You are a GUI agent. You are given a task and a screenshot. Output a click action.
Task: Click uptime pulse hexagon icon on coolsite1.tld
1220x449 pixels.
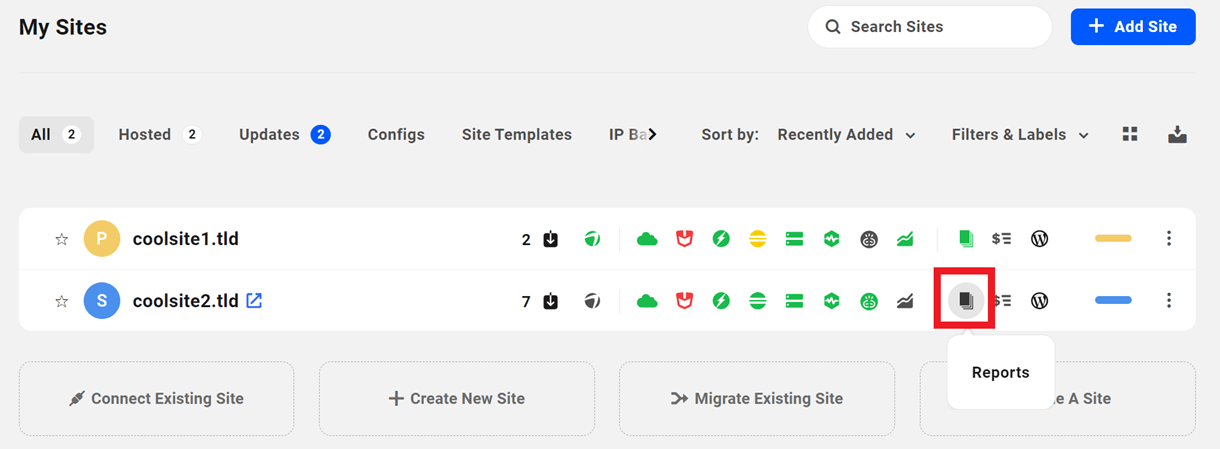(831, 239)
